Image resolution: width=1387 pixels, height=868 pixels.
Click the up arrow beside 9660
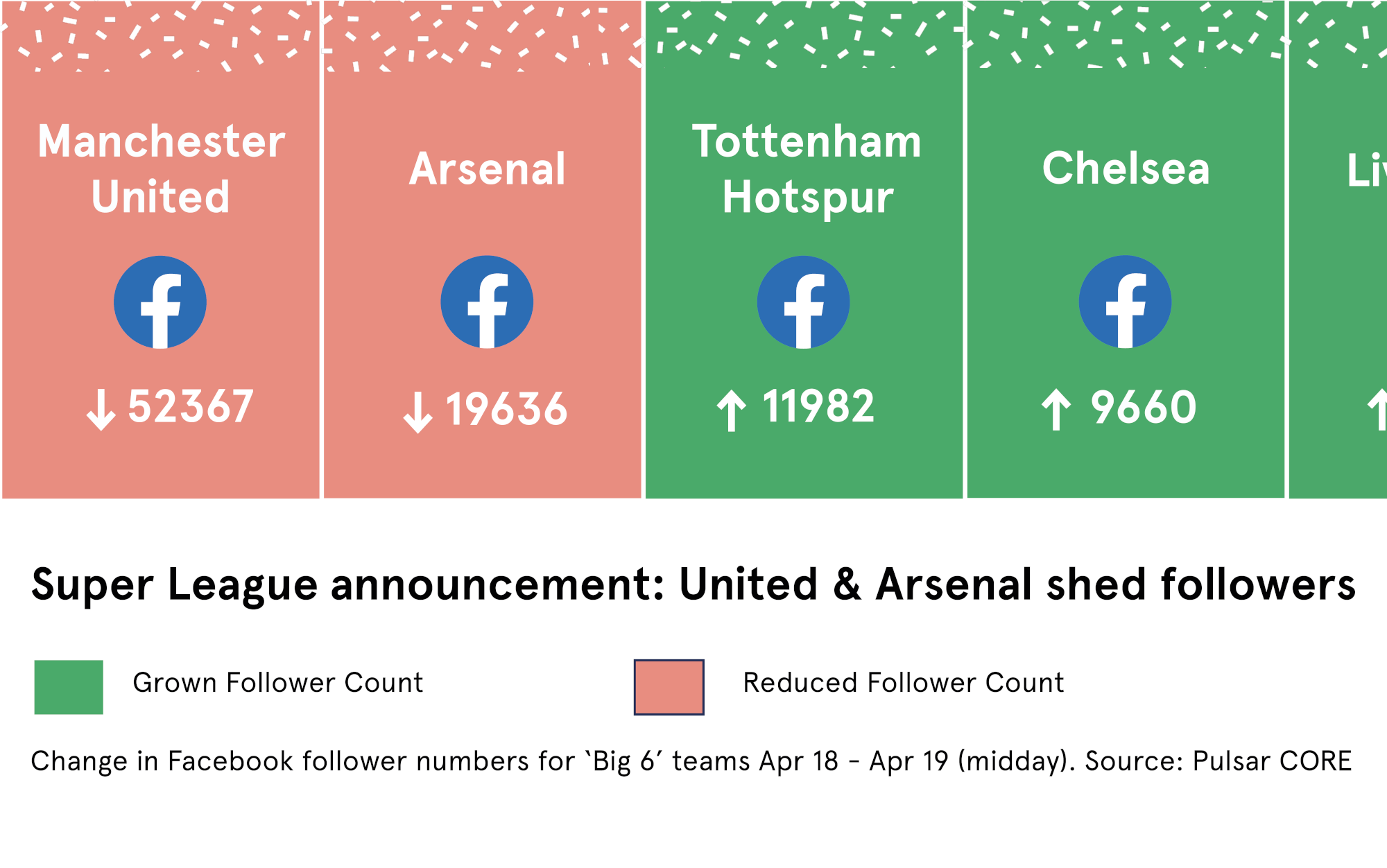click(x=1056, y=410)
